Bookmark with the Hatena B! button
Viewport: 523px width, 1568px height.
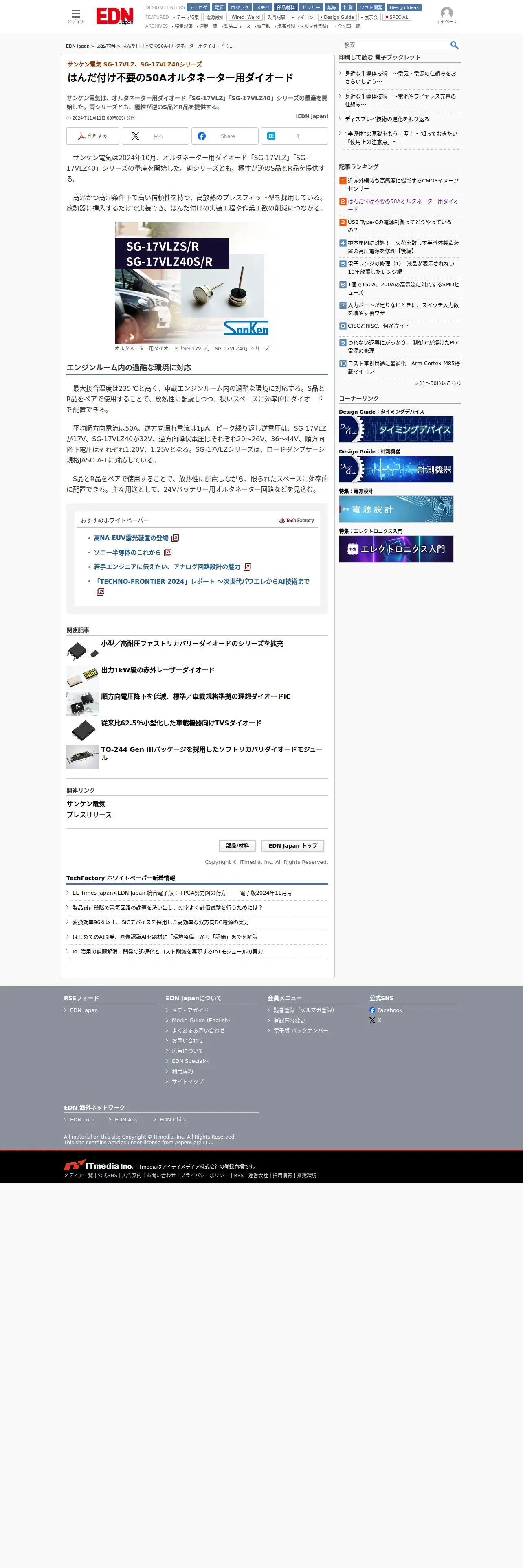click(294, 136)
